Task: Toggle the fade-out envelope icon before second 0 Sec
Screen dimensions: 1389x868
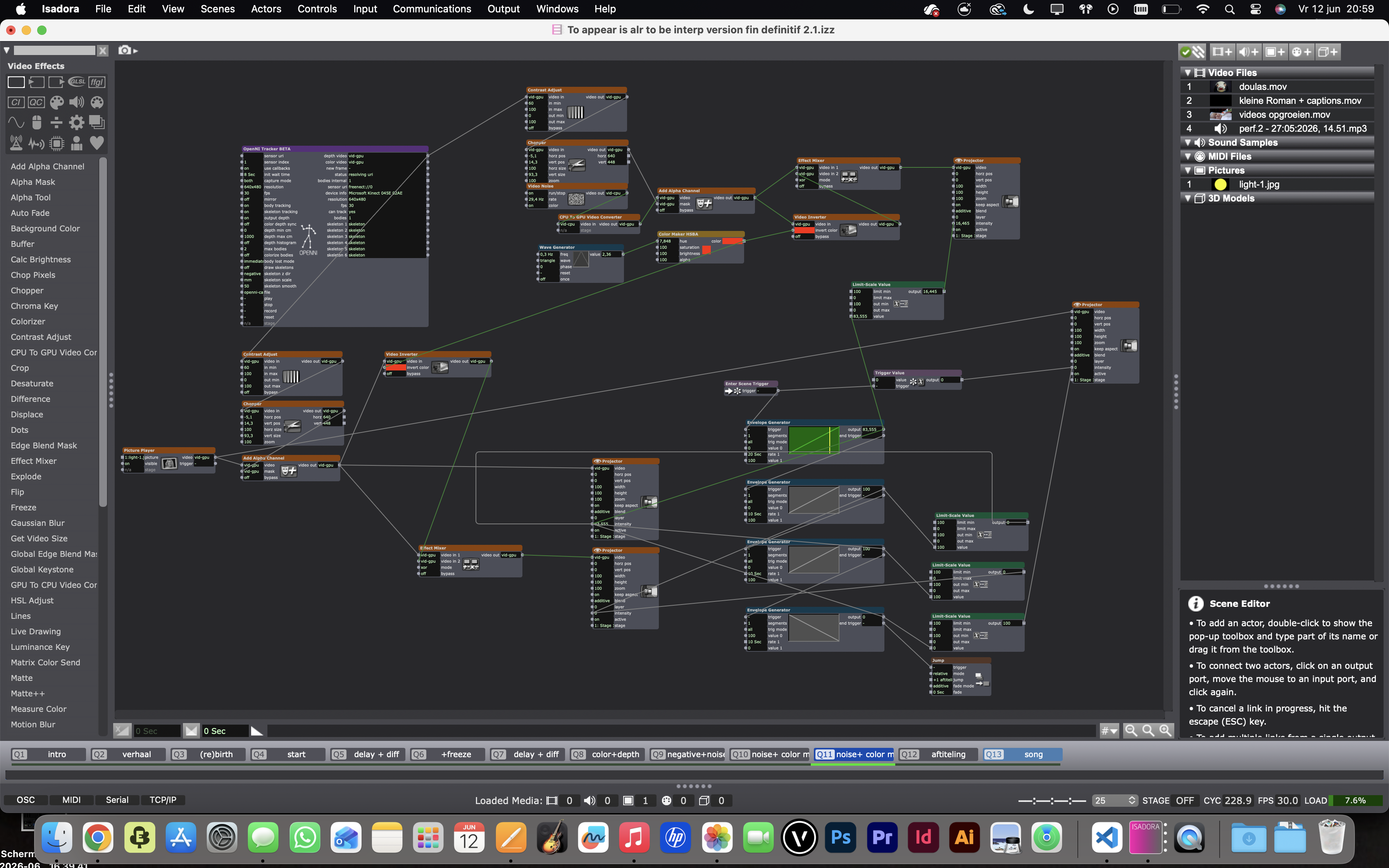Action: point(191,730)
